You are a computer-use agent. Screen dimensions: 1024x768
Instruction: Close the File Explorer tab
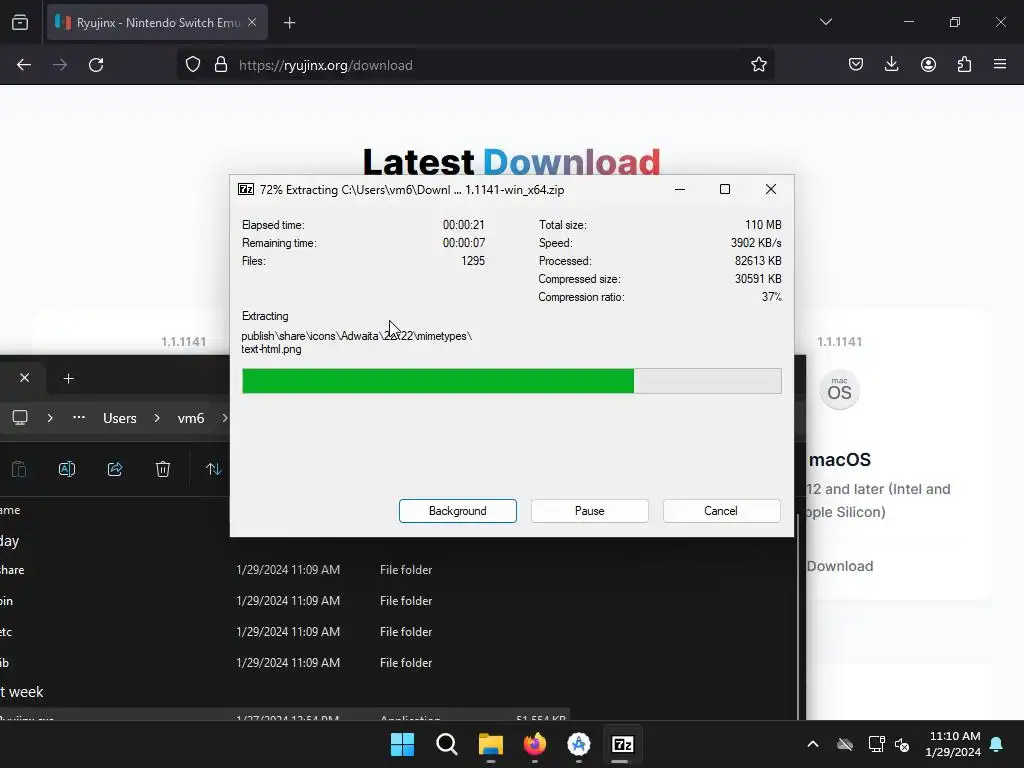pyautogui.click(x=25, y=378)
